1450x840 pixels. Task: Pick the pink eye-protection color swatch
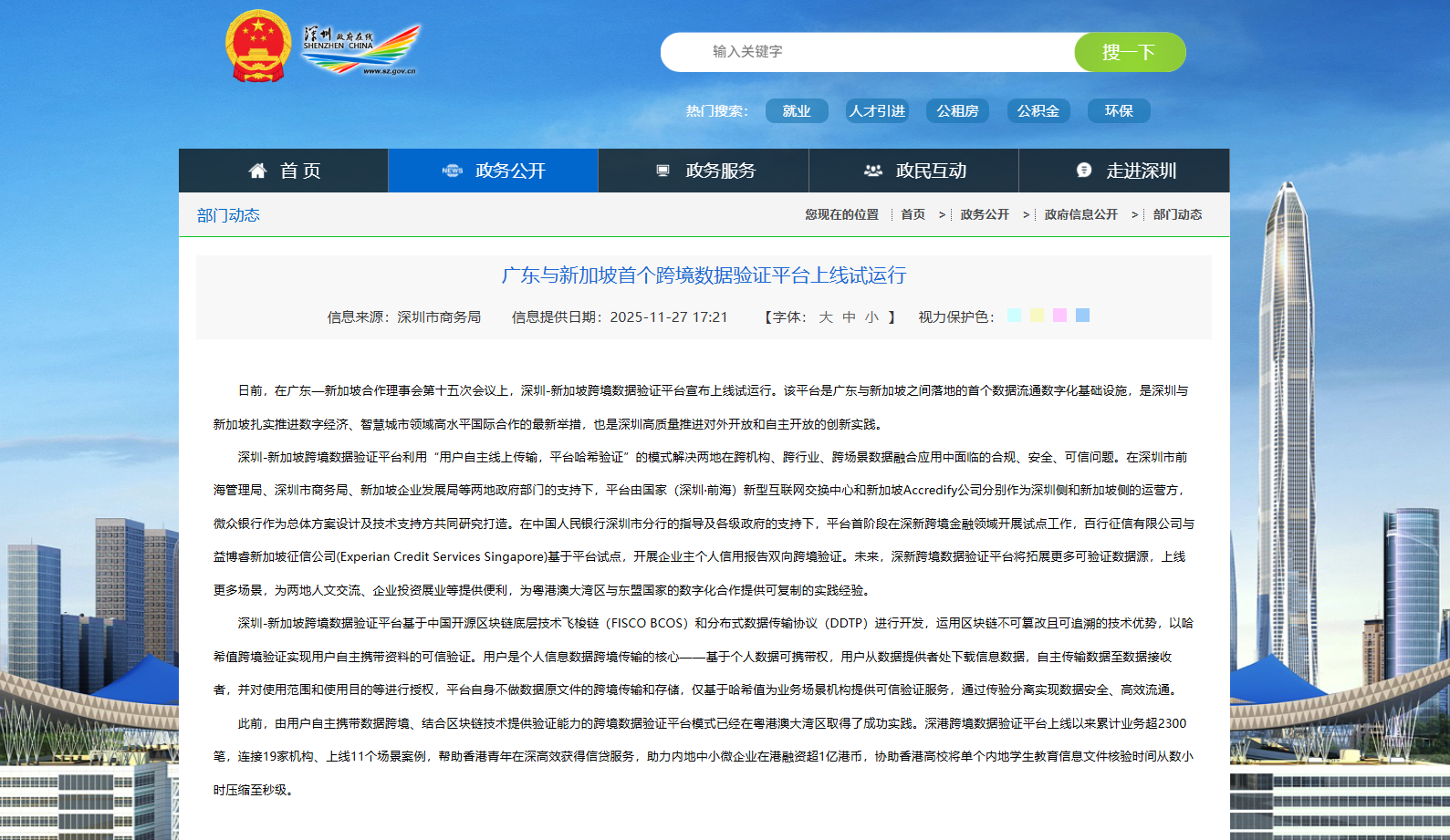[1059, 316]
